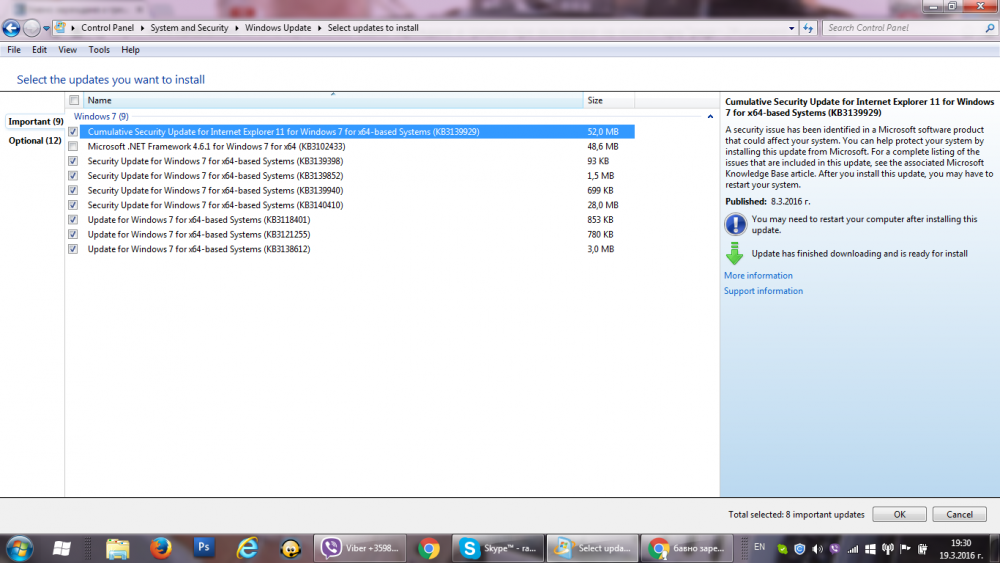Open the network signal tray icon
The height and width of the screenshot is (563, 1000).
[852, 549]
